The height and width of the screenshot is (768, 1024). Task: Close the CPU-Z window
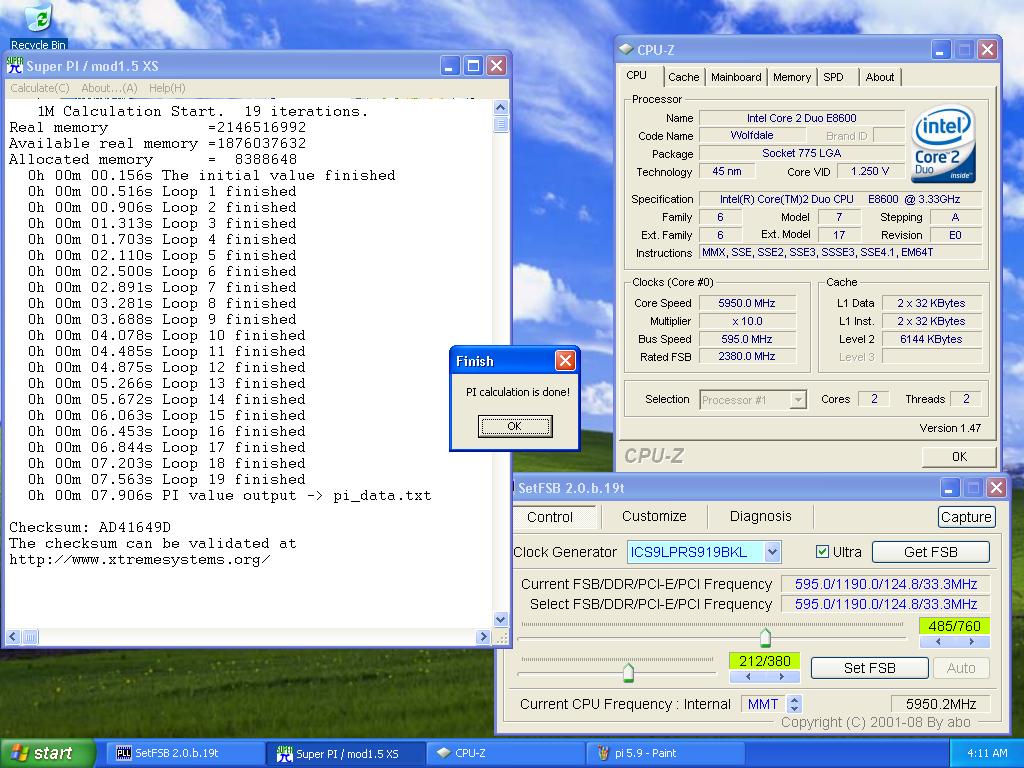coord(987,50)
